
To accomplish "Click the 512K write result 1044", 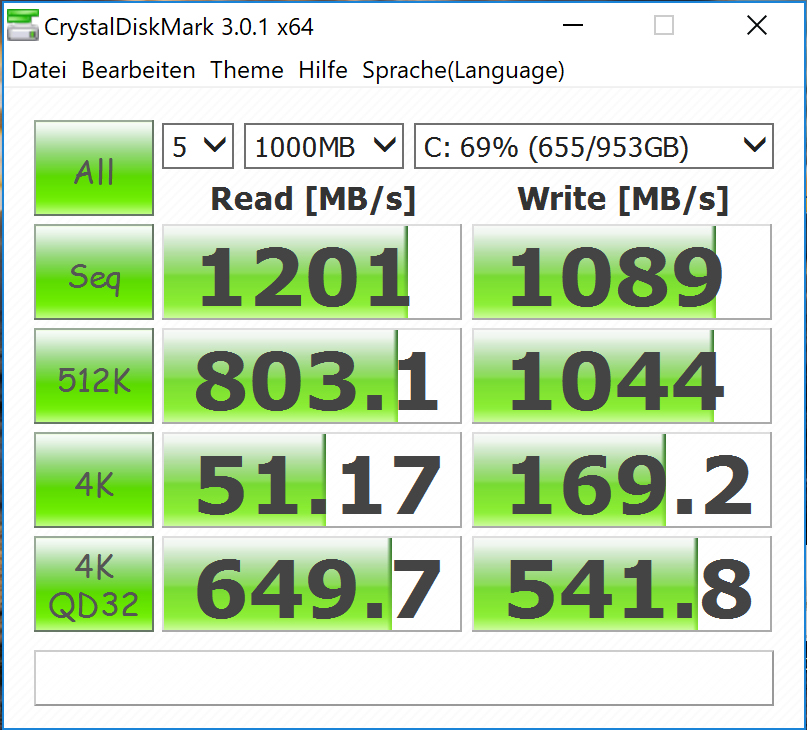I will tap(622, 376).
